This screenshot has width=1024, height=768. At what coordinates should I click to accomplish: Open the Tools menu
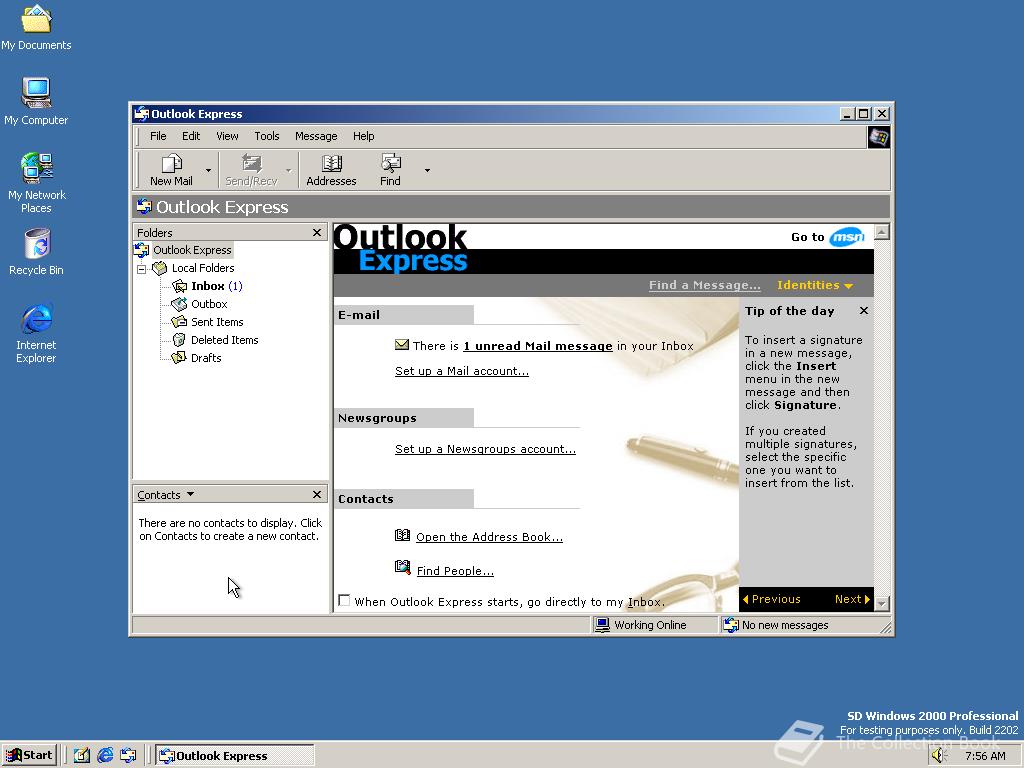click(x=266, y=136)
